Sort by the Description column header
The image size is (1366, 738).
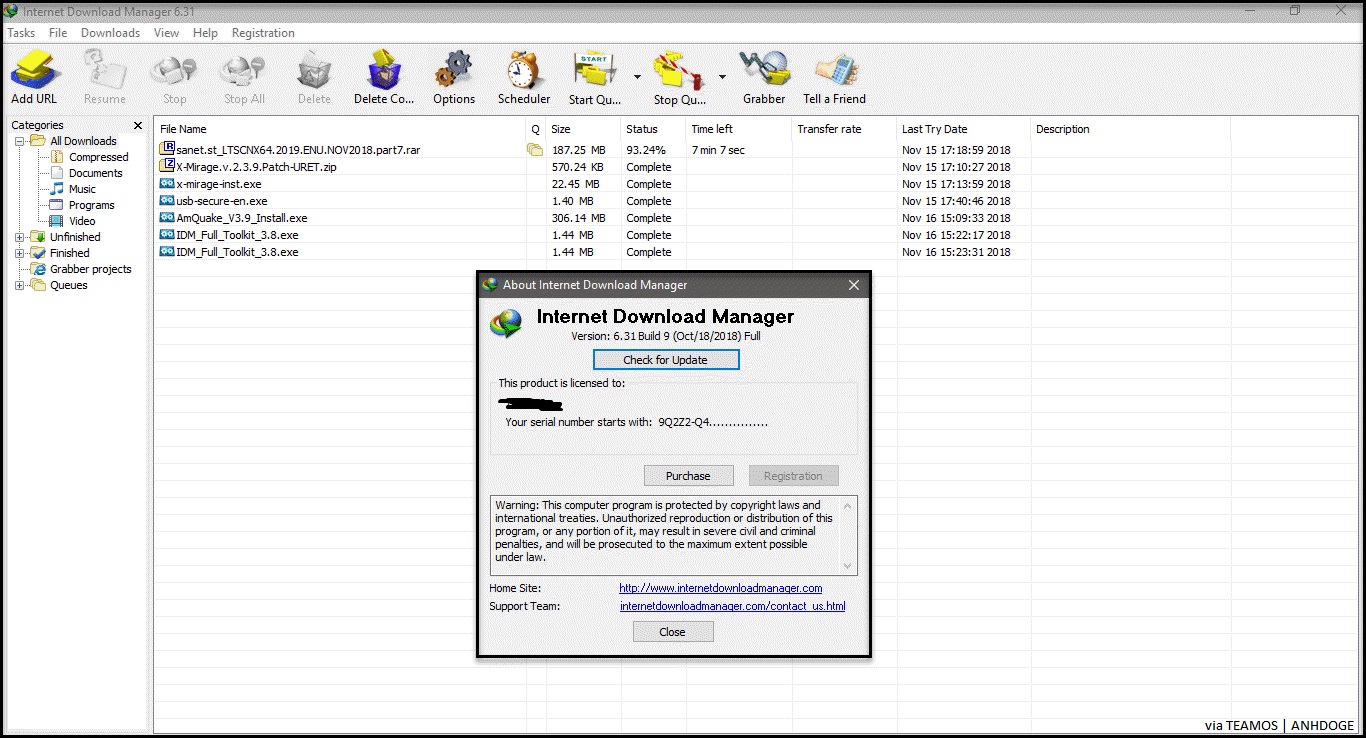pos(1130,129)
